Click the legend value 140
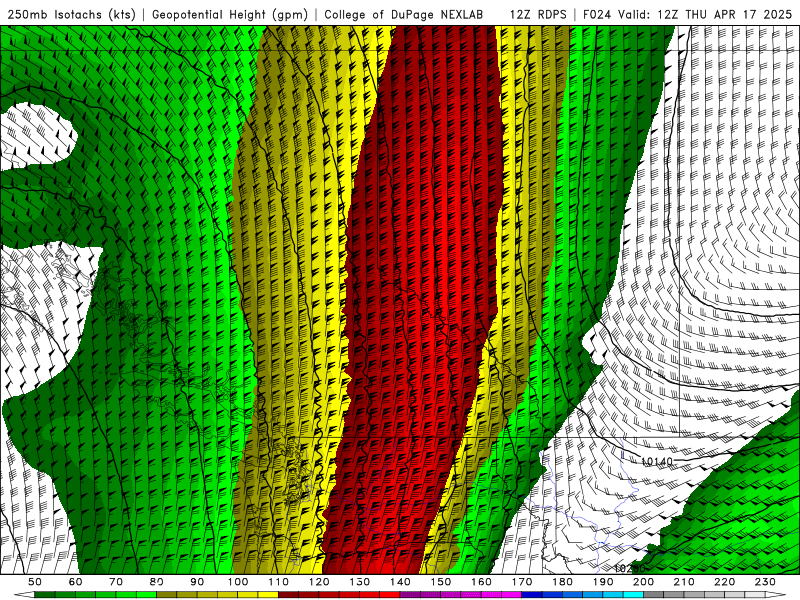The image size is (800, 600). pos(400,582)
